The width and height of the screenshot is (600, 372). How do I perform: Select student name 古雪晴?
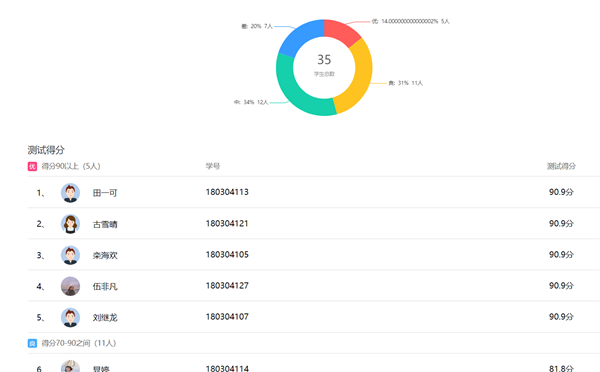point(105,224)
